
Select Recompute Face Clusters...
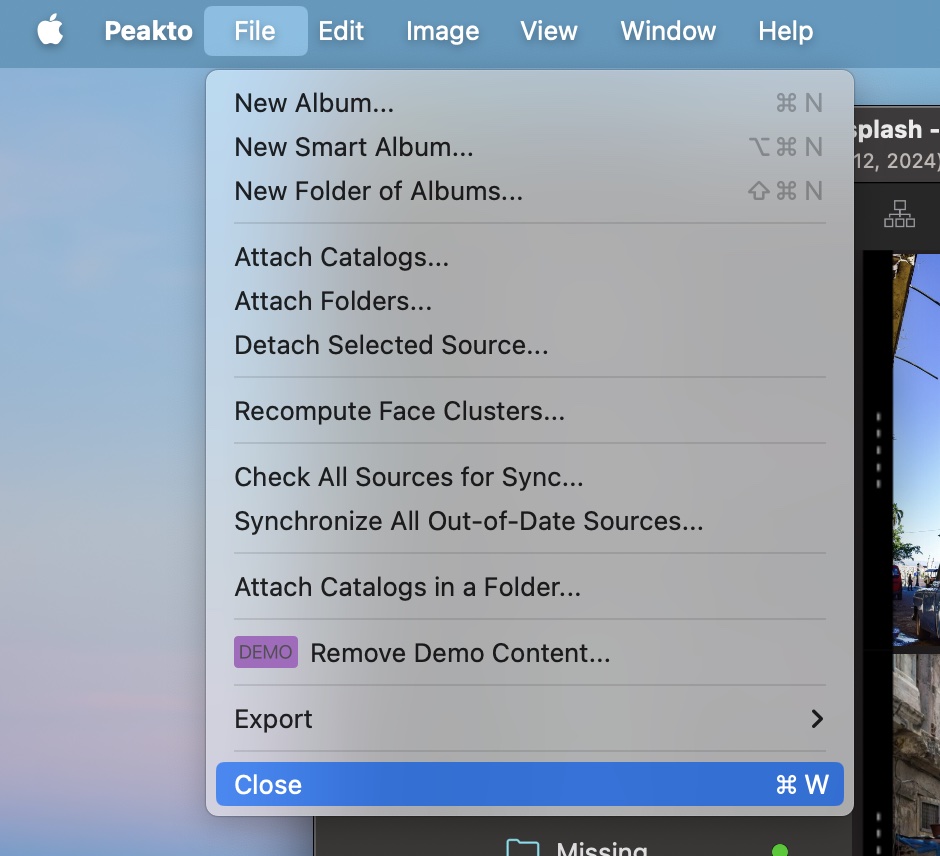click(x=530, y=411)
